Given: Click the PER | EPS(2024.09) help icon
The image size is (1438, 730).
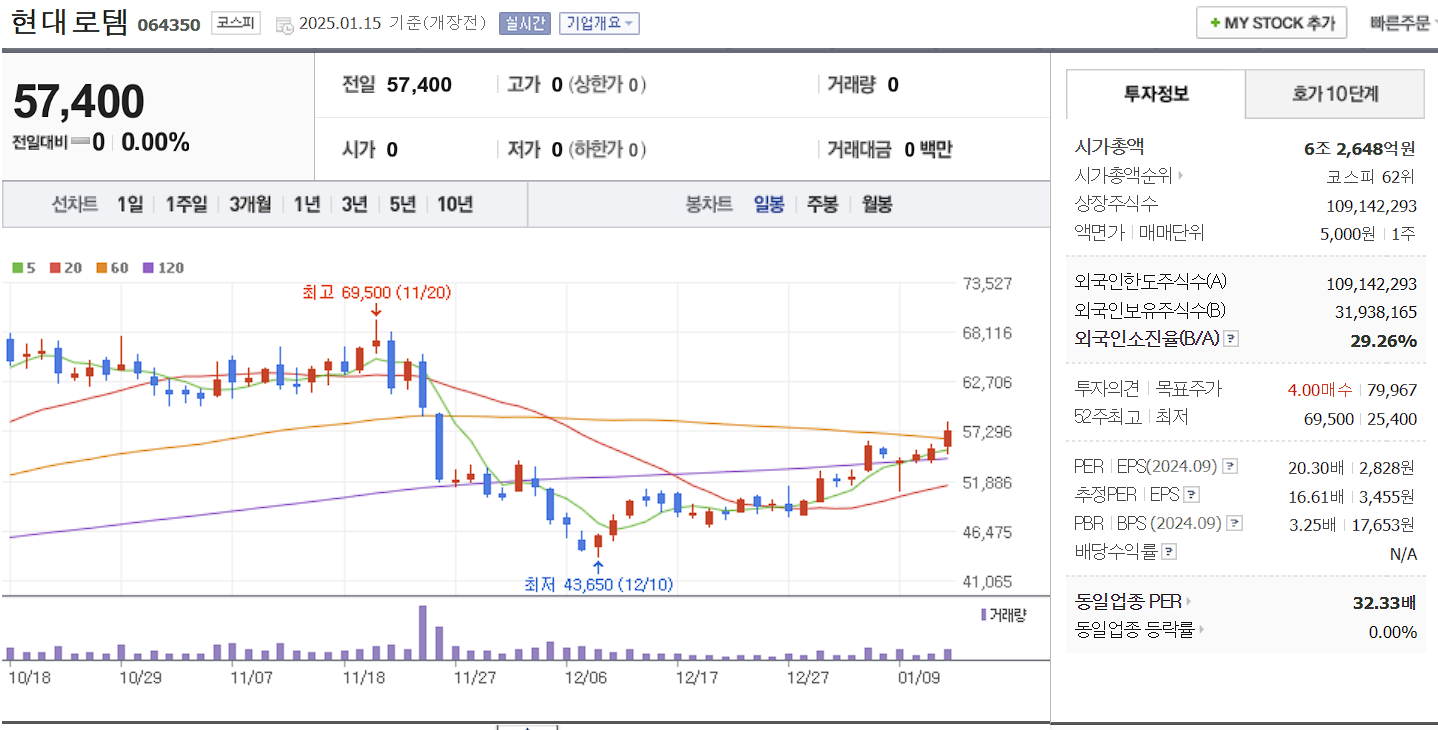Looking at the screenshot, I should tap(1230, 466).
